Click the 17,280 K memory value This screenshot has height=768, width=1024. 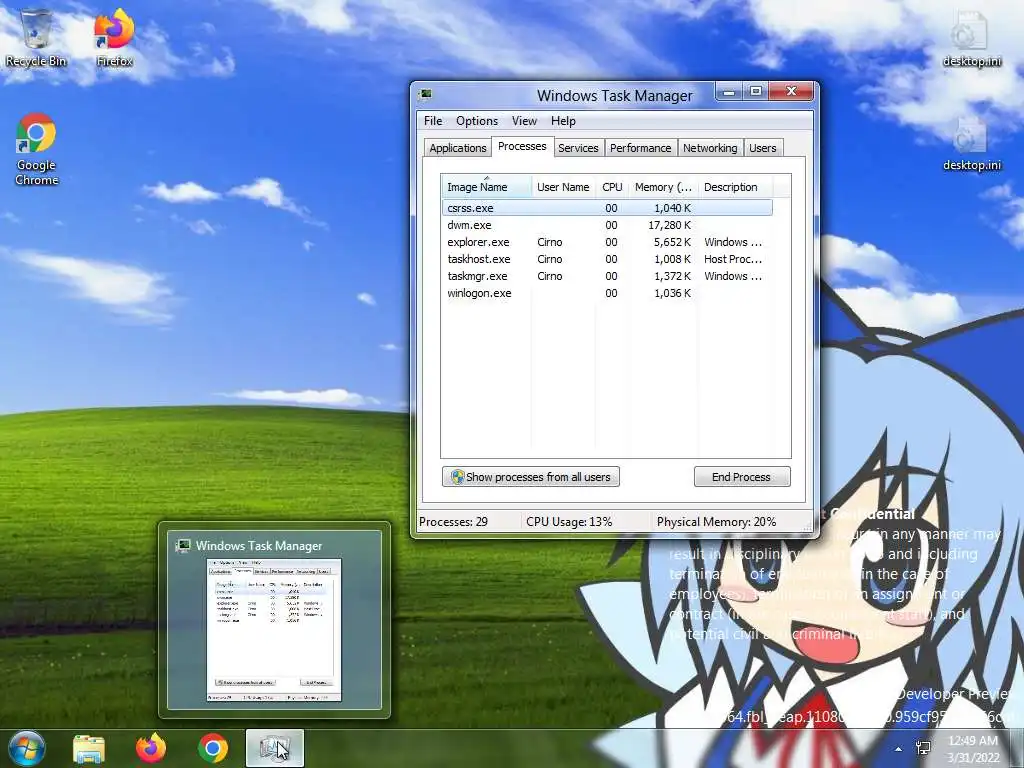click(669, 225)
